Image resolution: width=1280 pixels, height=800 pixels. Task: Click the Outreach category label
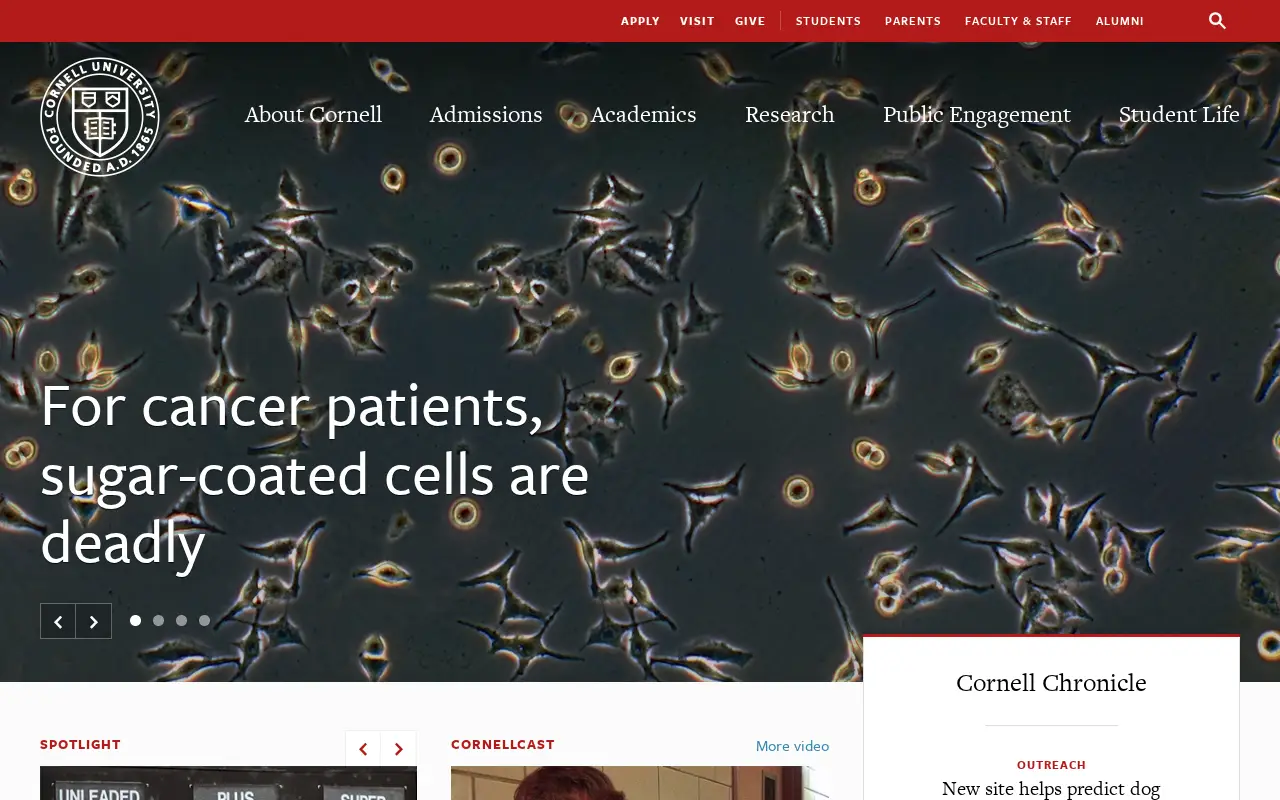click(1051, 765)
